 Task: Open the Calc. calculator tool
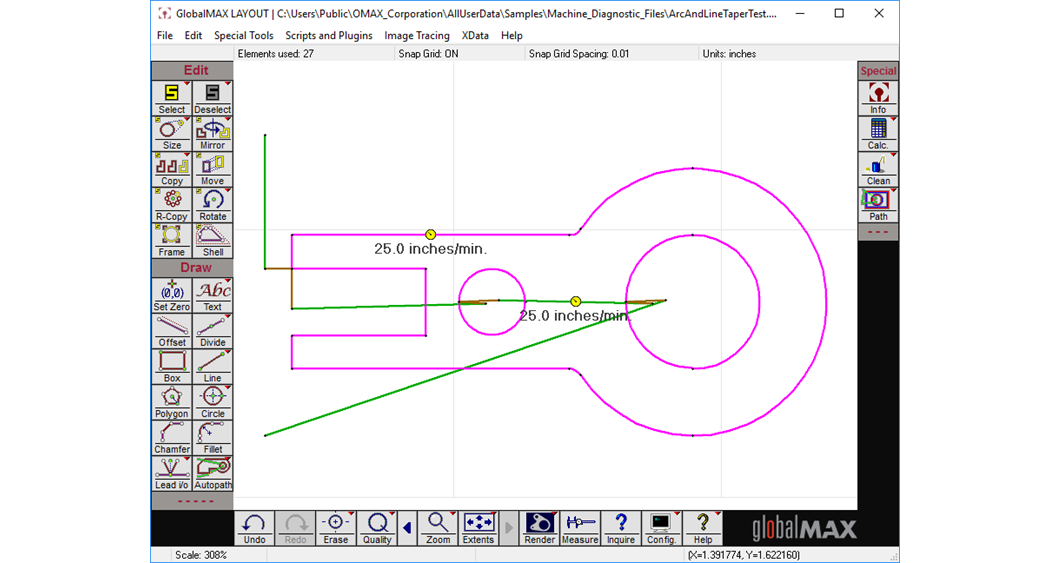[878, 132]
